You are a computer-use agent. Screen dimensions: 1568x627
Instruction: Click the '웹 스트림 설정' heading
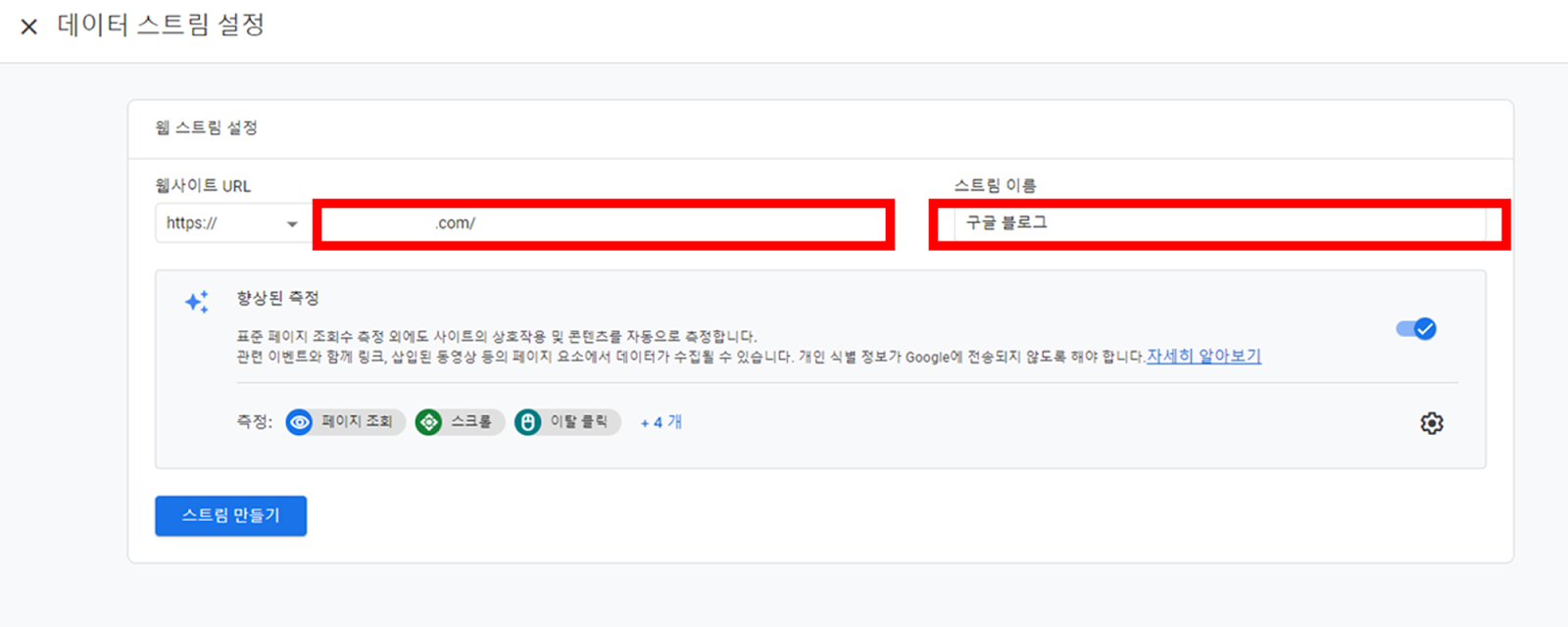(206, 127)
